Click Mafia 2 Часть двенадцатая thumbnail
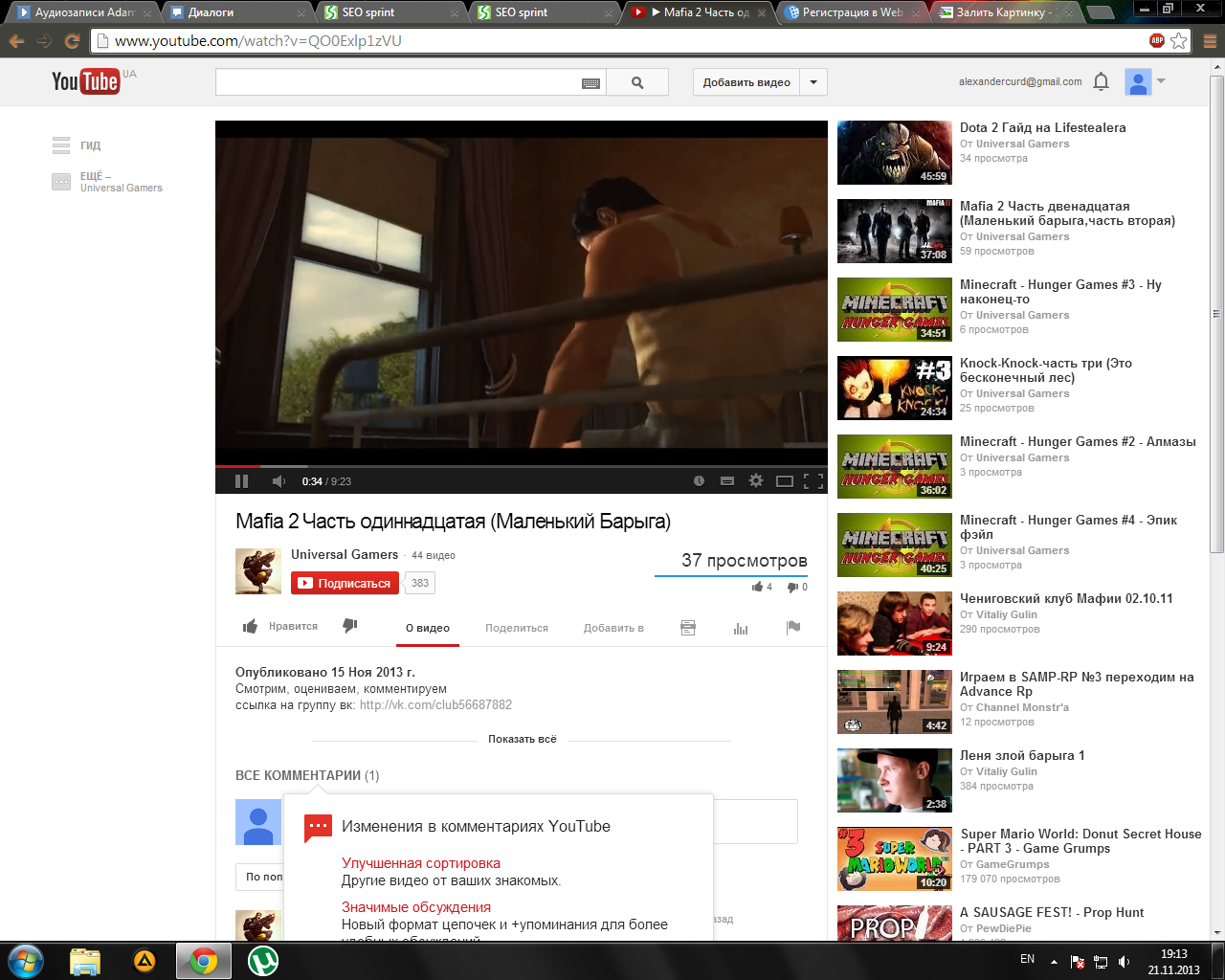Image resolution: width=1225 pixels, height=980 pixels. 895,231
